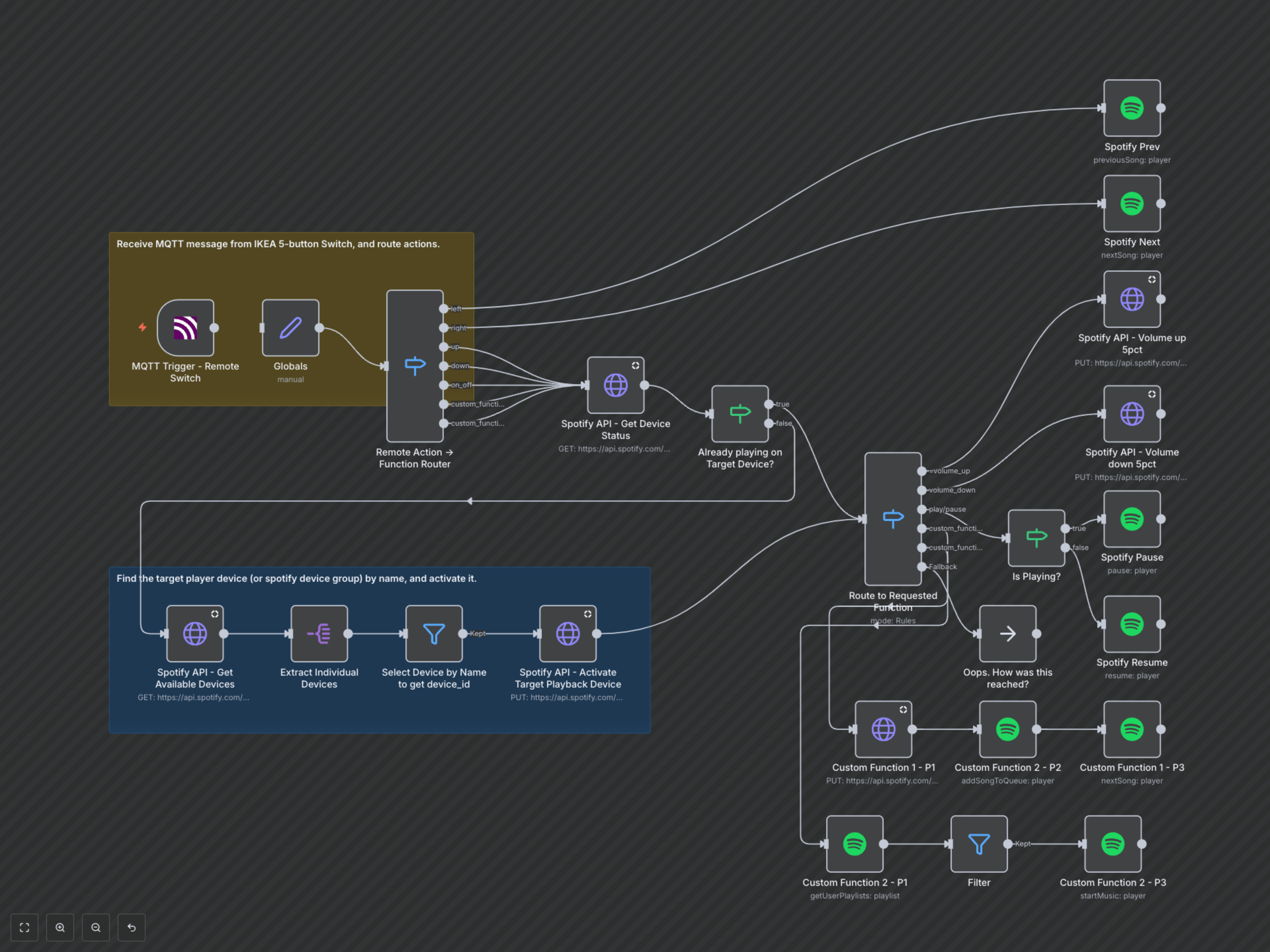Click the Spotify Prev node icon
1270x952 pixels.
pos(1131,108)
